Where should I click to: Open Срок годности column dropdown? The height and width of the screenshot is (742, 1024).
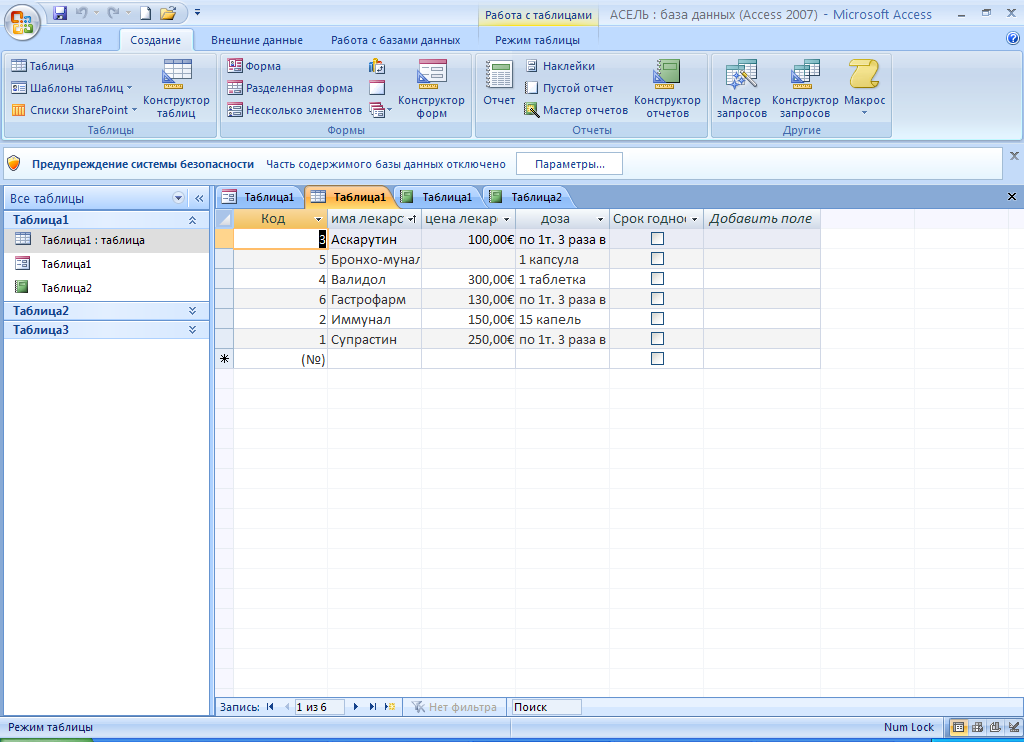tap(694, 219)
